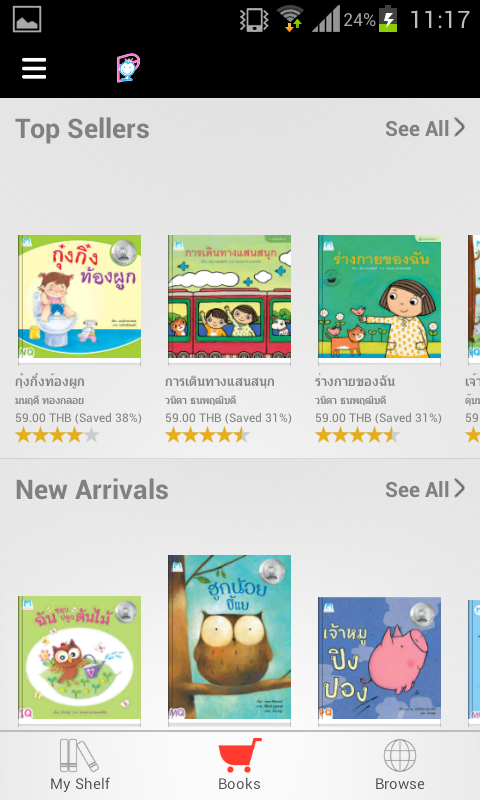Open My Shelf bookshelf icon
480x800 pixels.
coord(80,755)
